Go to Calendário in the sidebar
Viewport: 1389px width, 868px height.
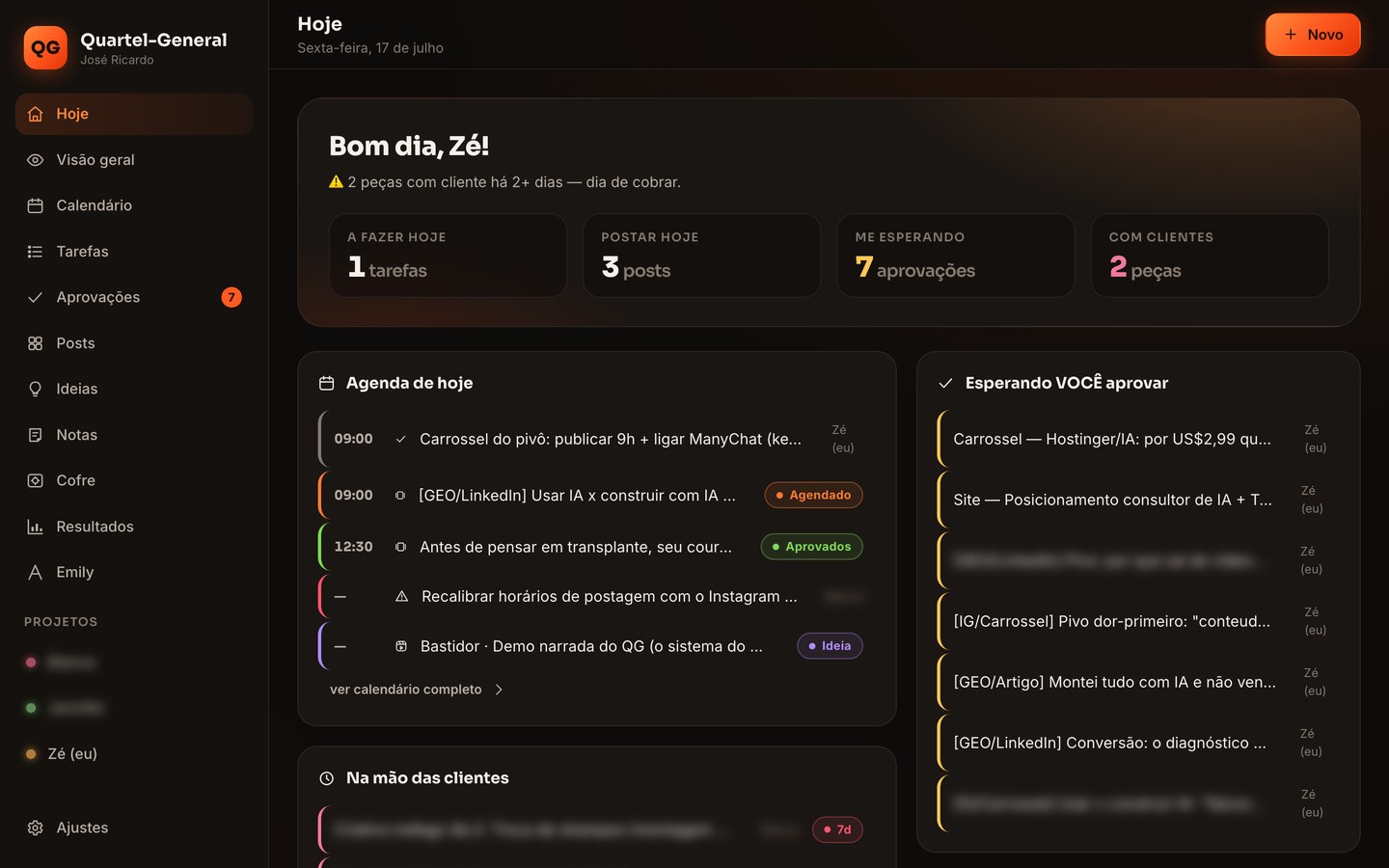(x=134, y=205)
